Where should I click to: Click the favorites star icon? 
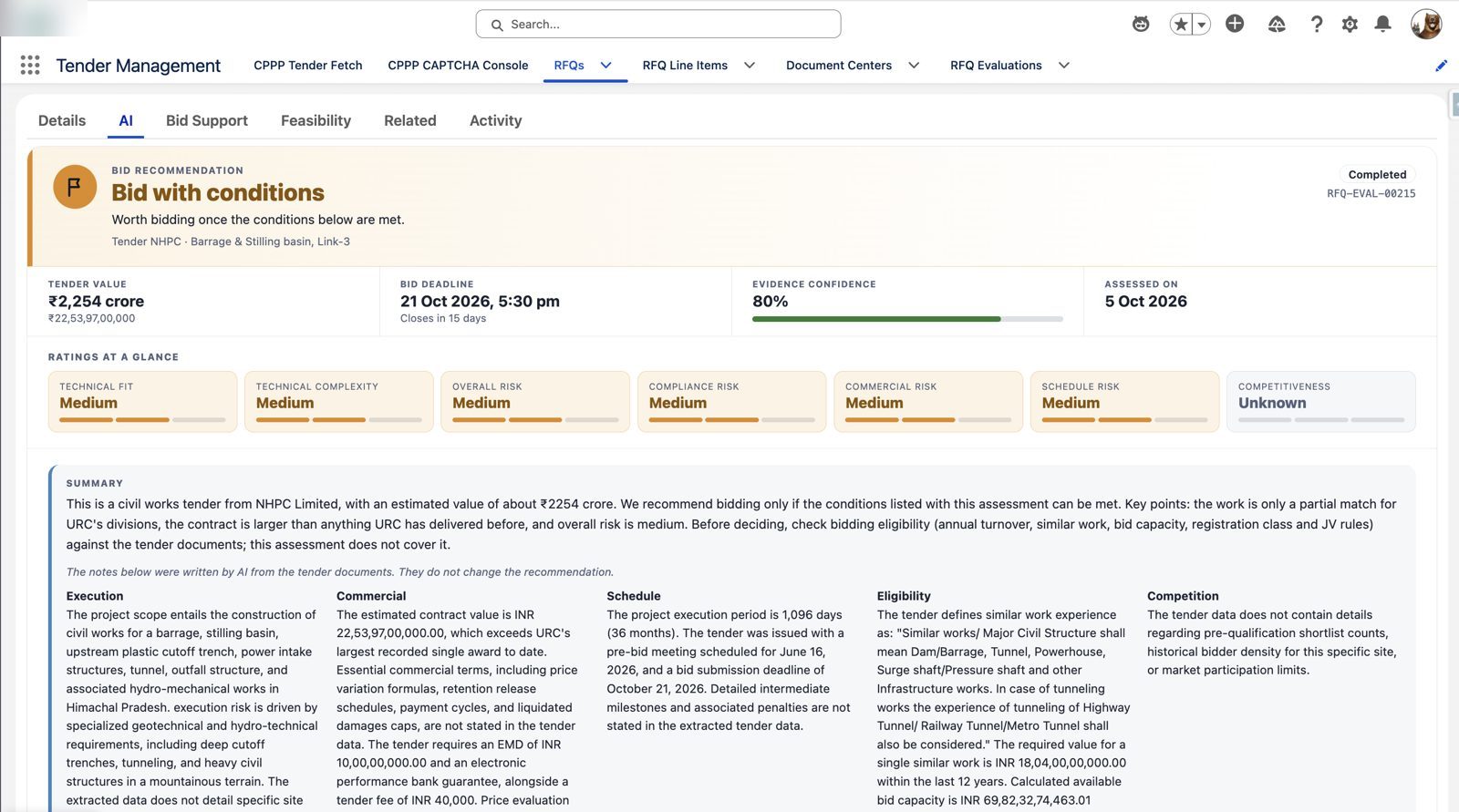tap(1181, 25)
